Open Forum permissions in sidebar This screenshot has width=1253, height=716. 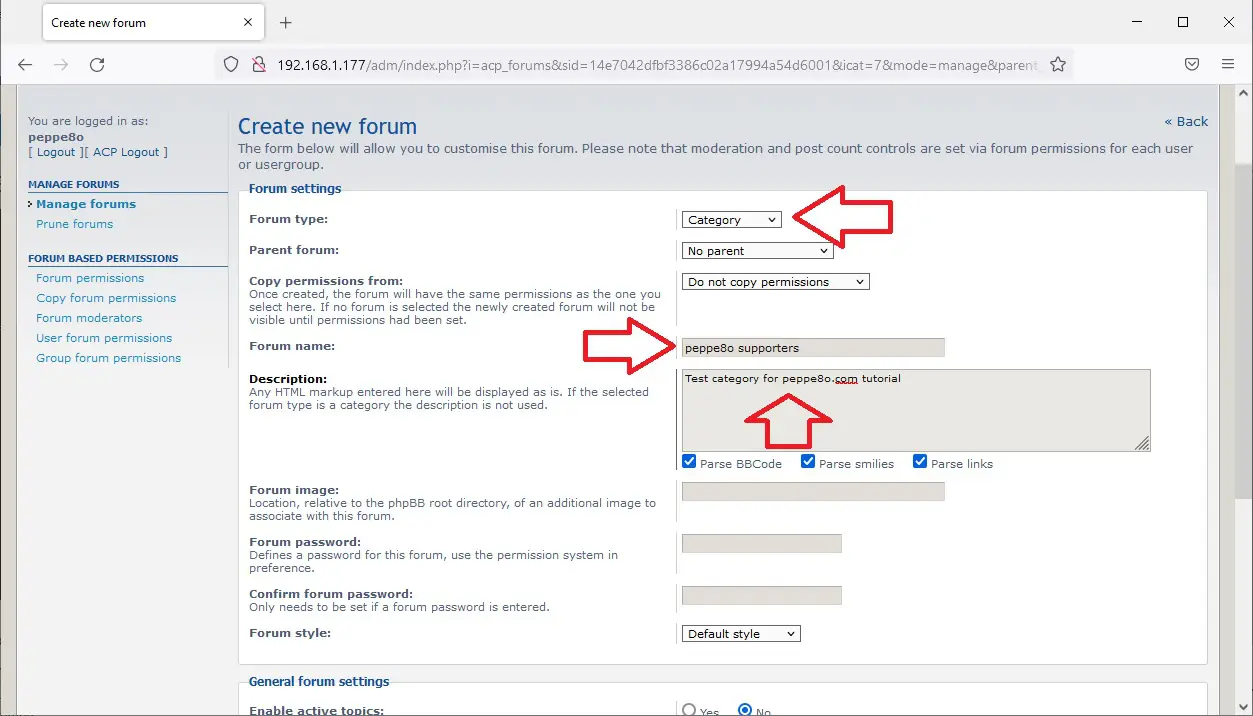(90, 278)
